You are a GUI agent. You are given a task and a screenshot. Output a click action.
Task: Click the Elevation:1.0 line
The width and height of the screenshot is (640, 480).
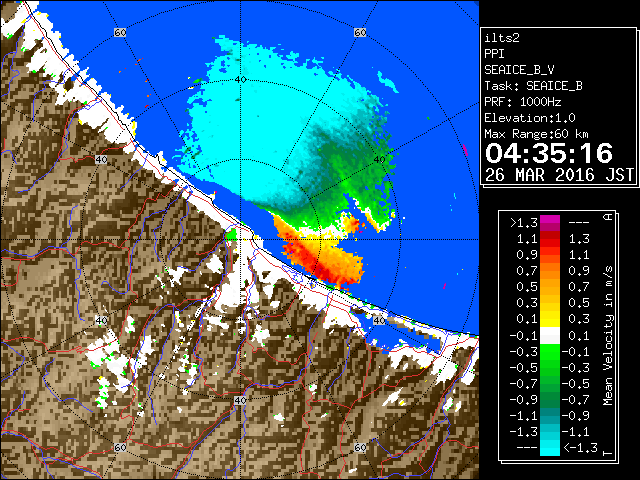click(x=530, y=118)
